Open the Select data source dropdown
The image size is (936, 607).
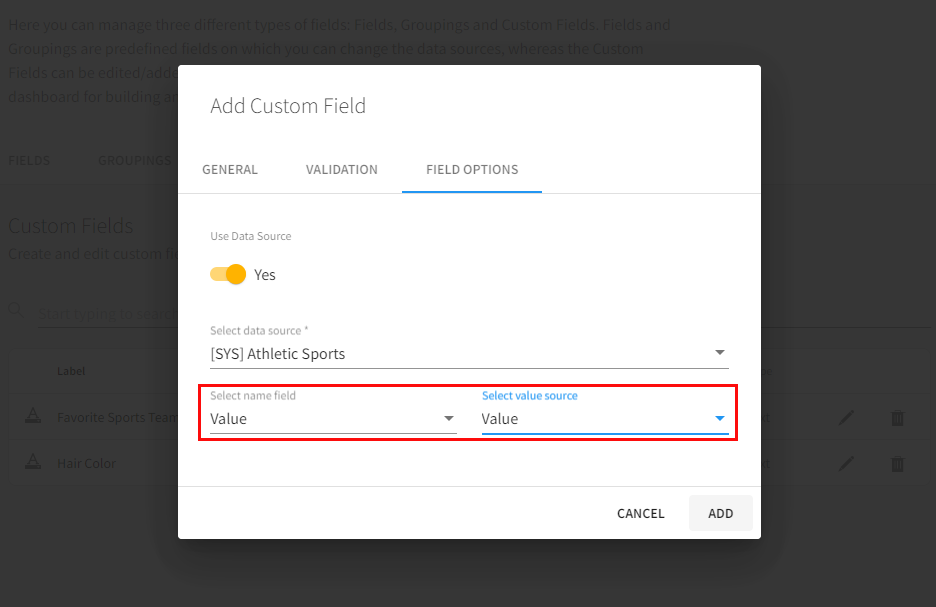coord(468,353)
